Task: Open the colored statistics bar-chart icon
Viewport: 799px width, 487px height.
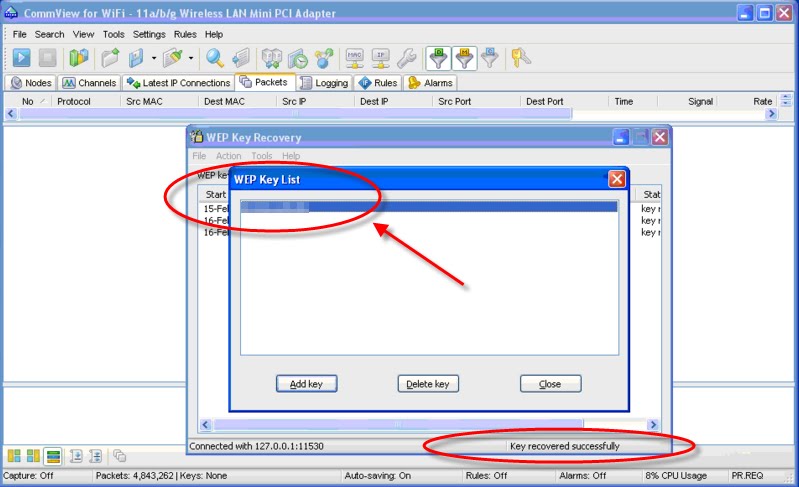Action: (78, 58)
